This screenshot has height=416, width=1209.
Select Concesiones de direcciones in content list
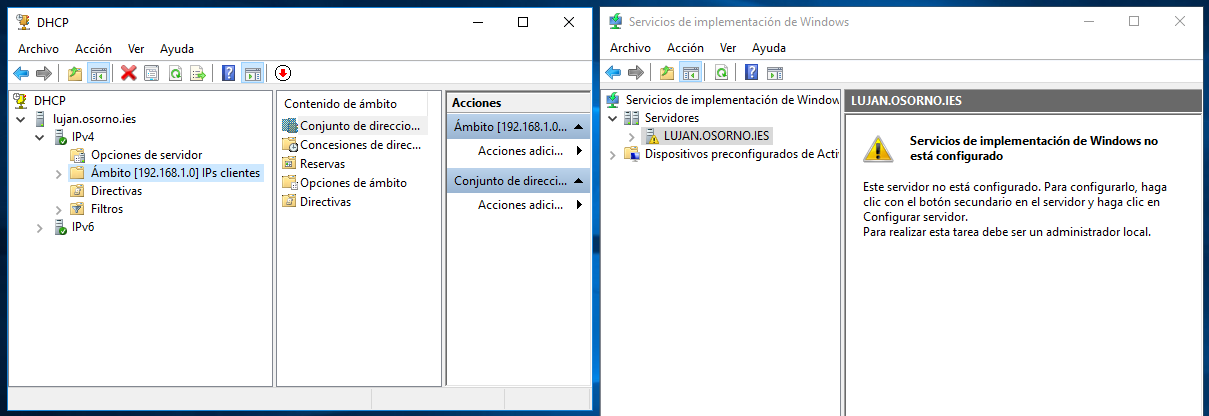pyautogui.click(x=361, y=145)
